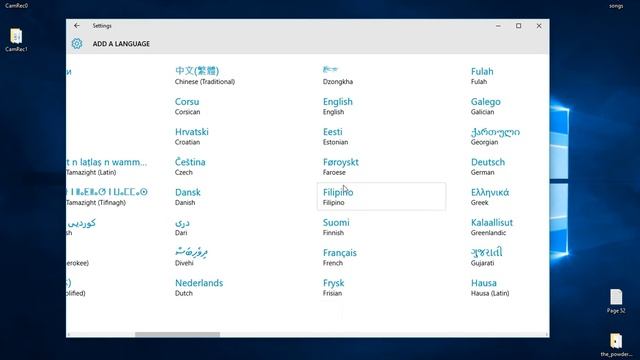Screen dimensions: 640x360
Task: Select the Filipino language tile
Action: (x=381, y=196)
